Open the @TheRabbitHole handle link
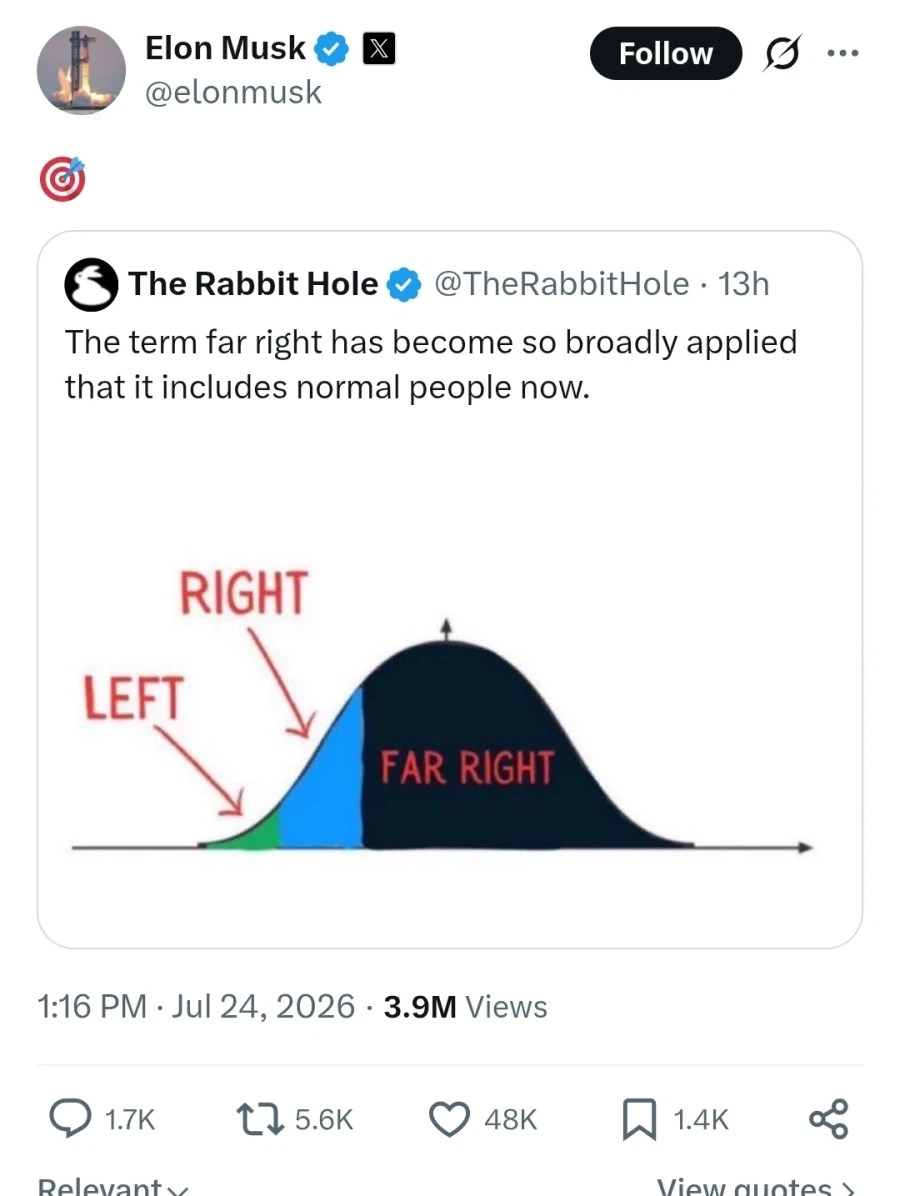The height and width of the screenshot is (1196, 900). pos(561,284)
